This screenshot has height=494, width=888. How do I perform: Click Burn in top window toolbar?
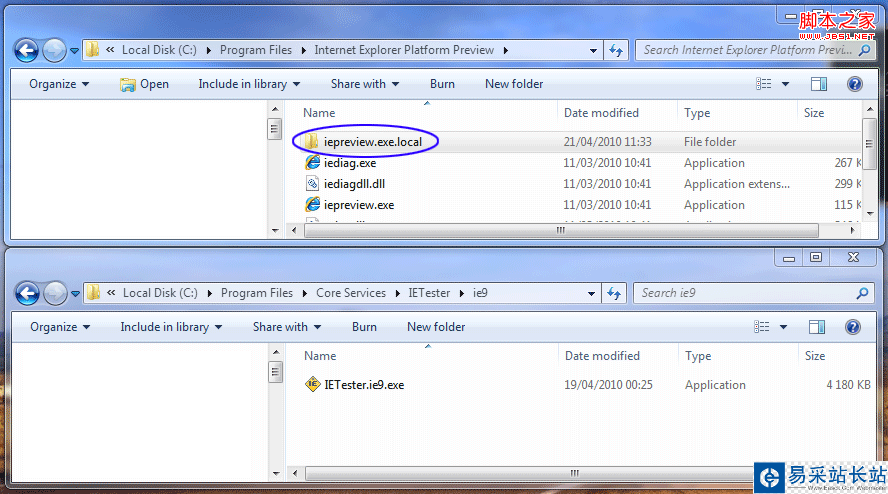point(442,84)
